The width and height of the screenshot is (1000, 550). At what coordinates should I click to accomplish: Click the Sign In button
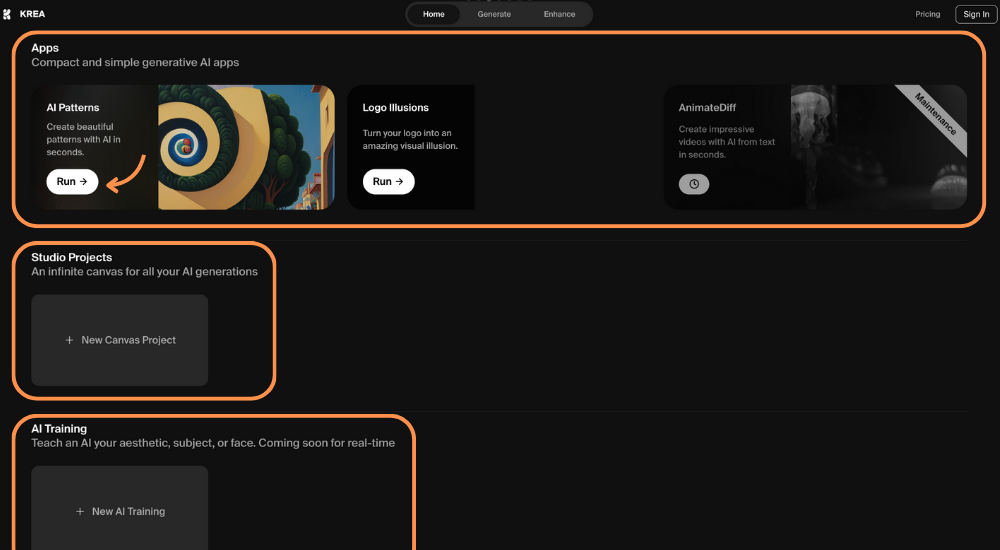976,14
